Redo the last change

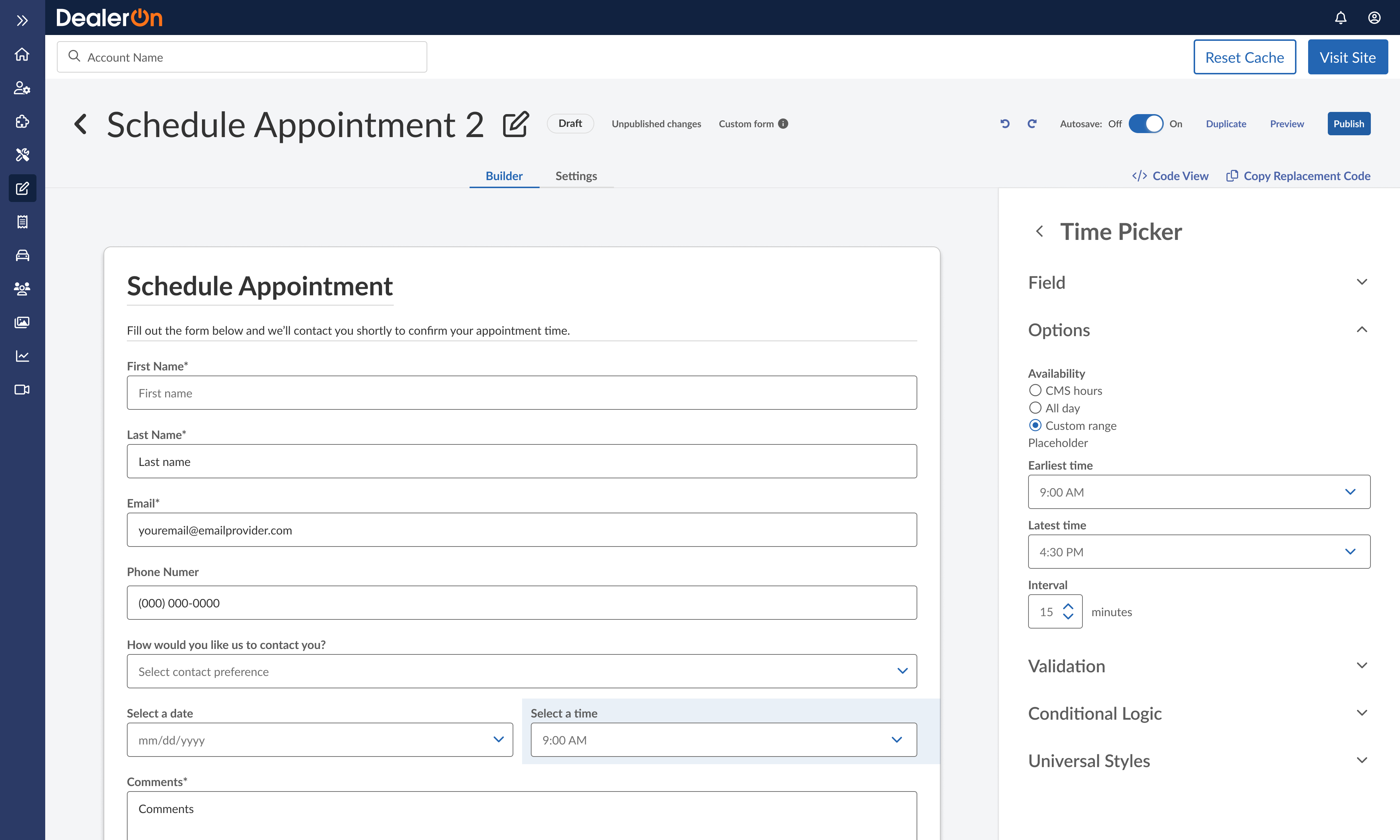tap(1032, 123)
